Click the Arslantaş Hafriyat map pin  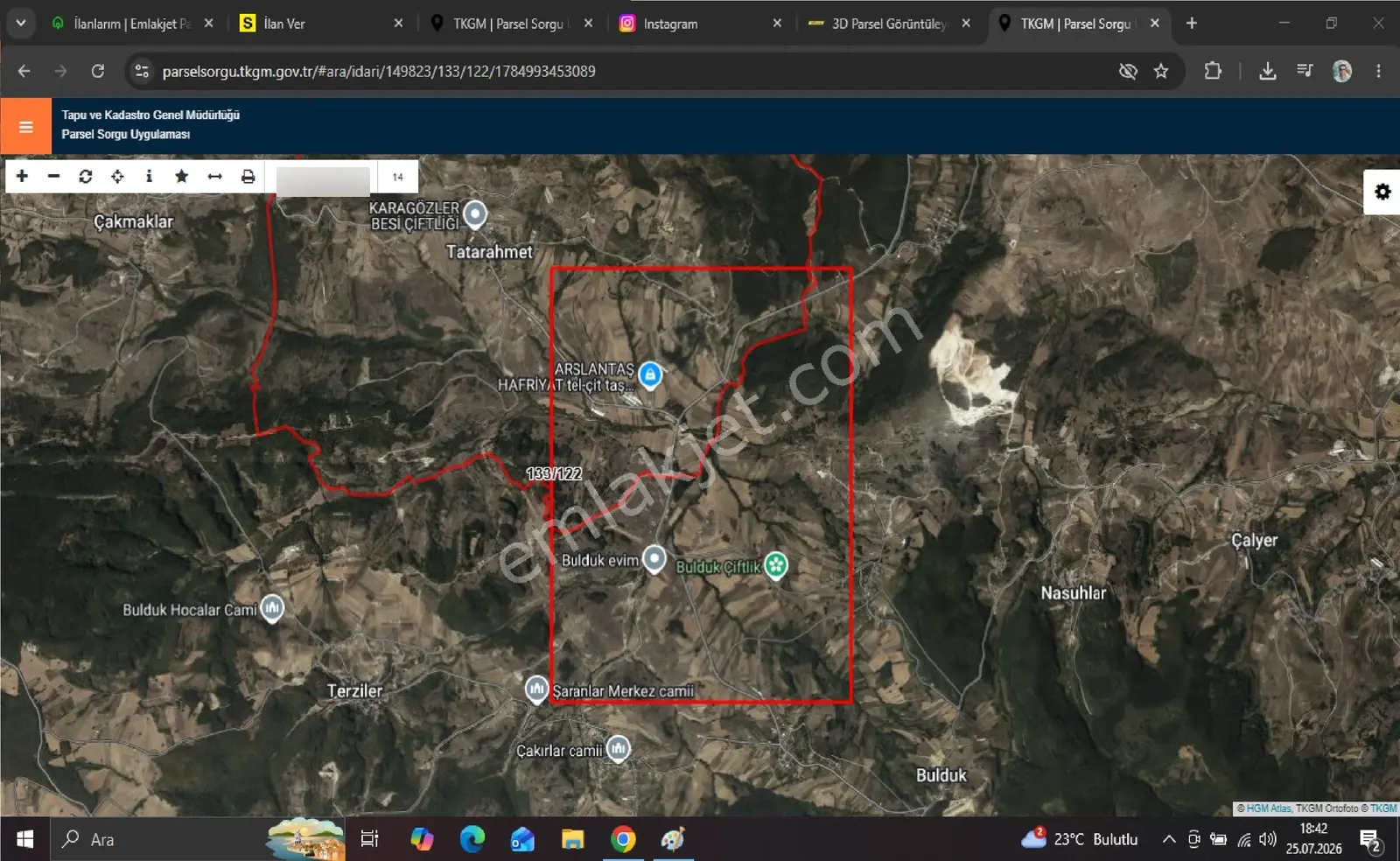(x=650, y=374)
